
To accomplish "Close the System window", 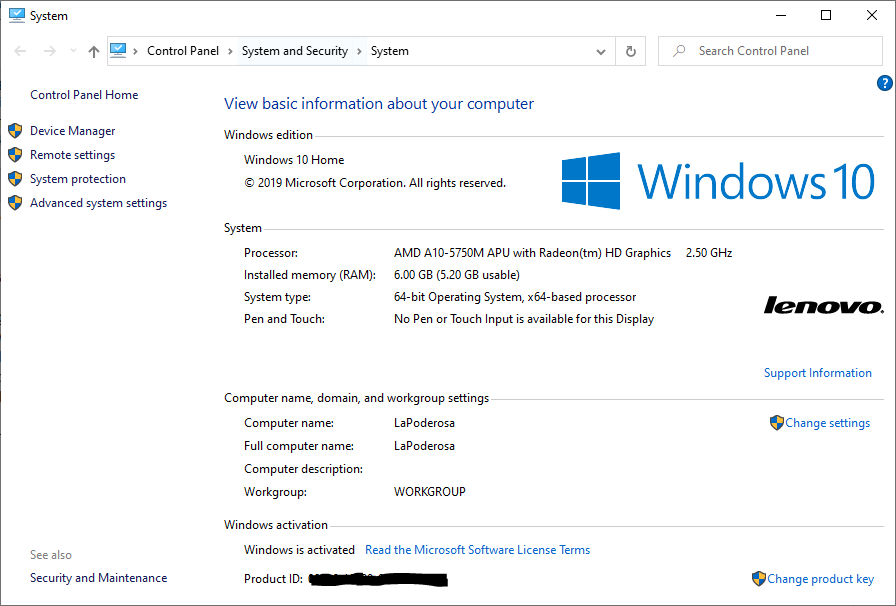I will pyautogui.click(x=871, y=15).
